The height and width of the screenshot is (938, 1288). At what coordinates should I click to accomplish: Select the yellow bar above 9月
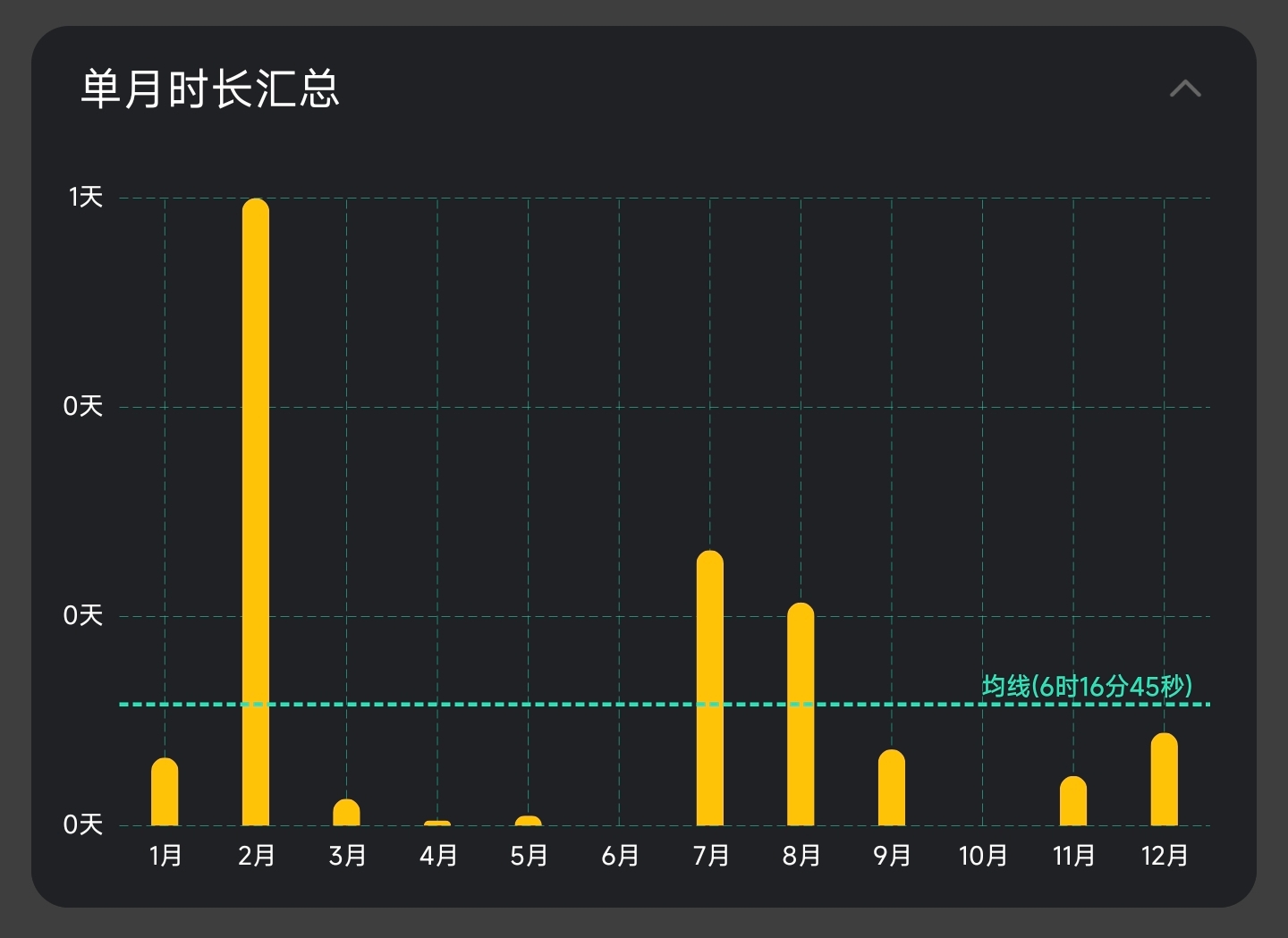pos(892,788)
